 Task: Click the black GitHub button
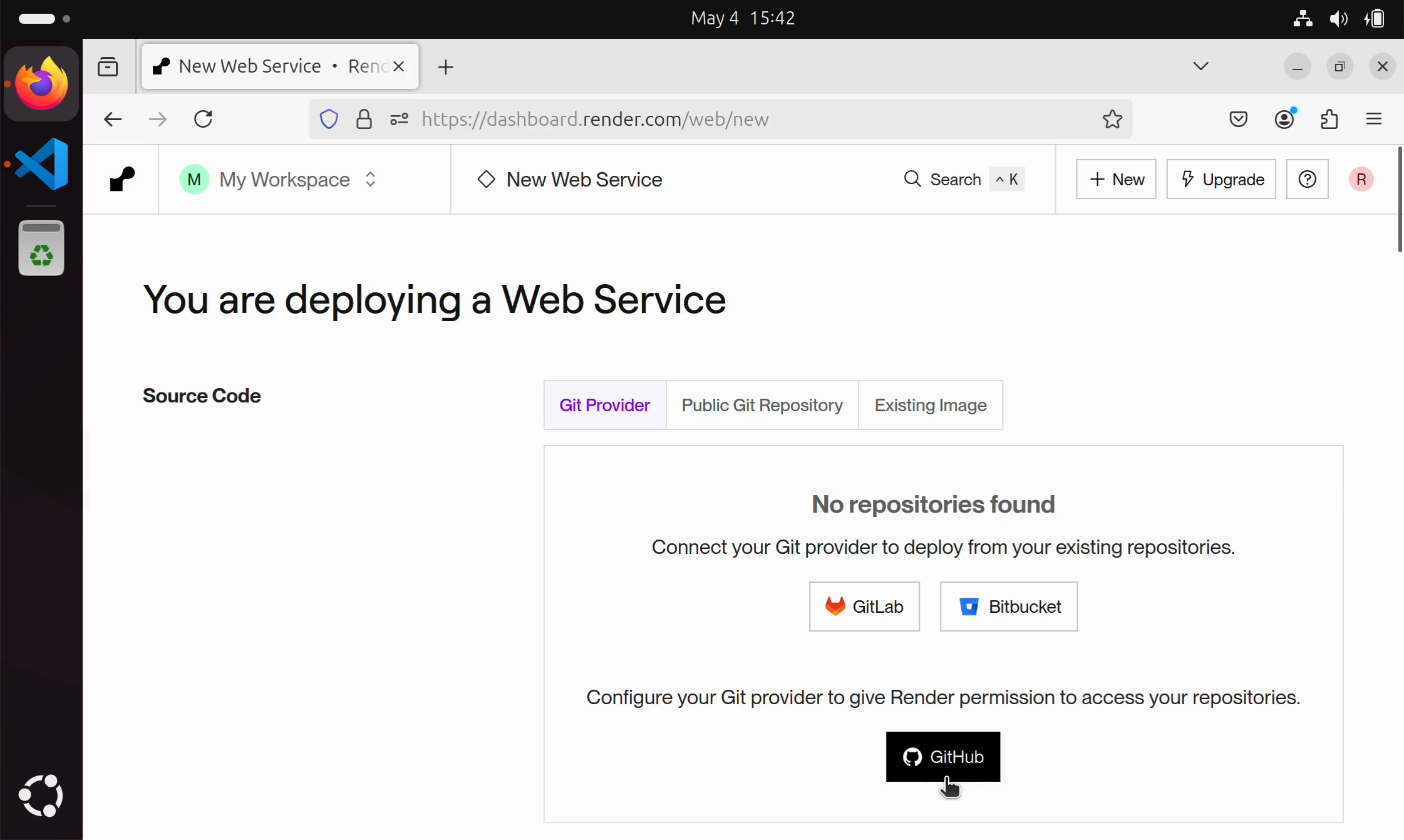[x=942, y=757]
